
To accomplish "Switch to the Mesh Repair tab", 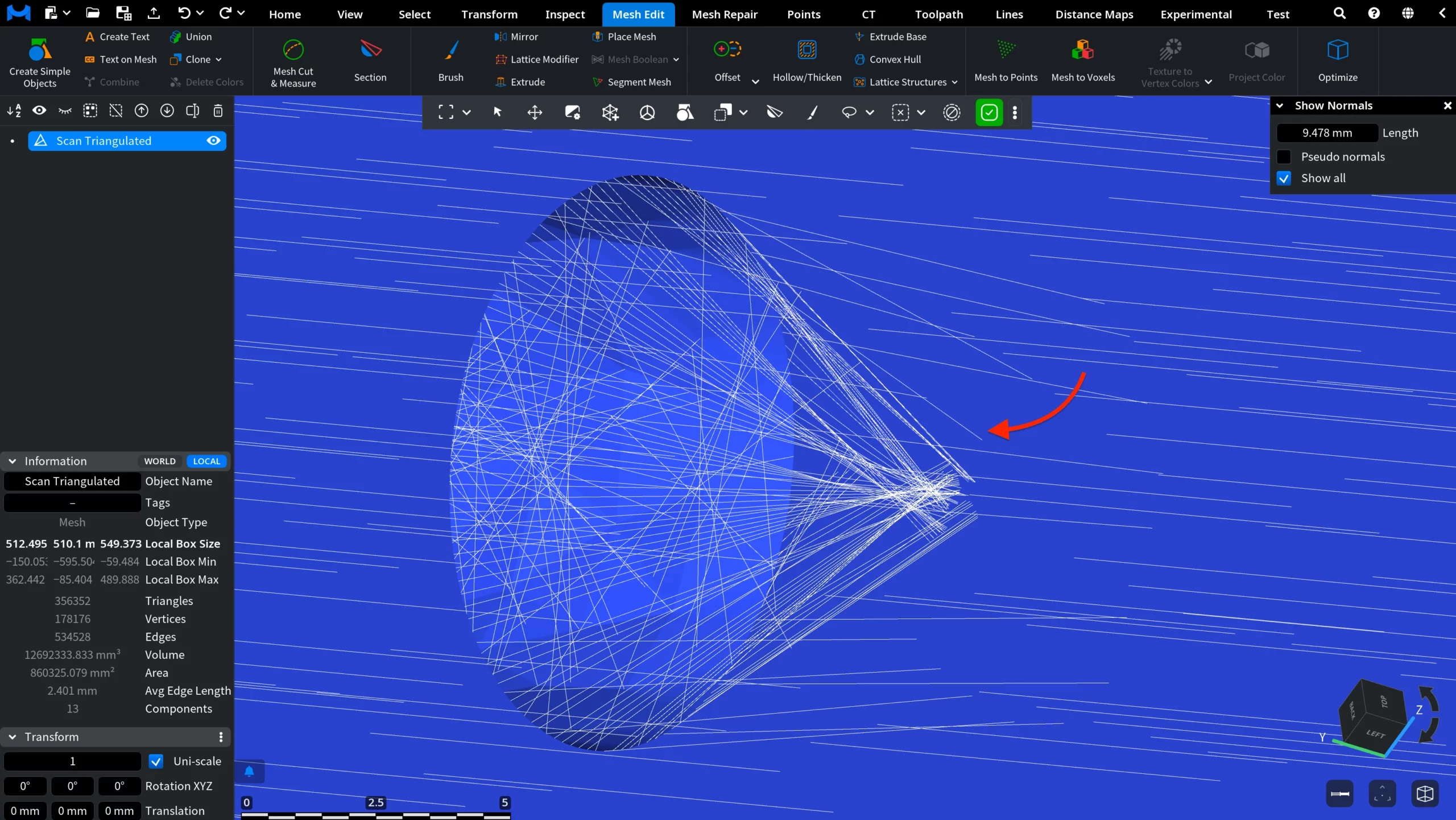I will 725,14.
